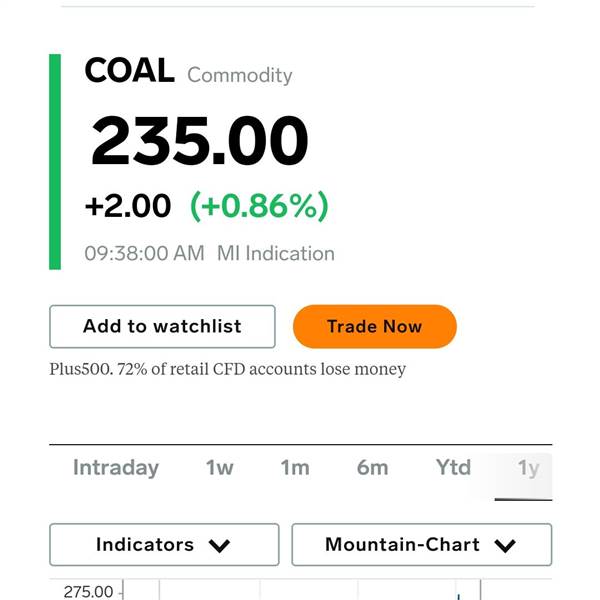Viewport: 600px width, 600px height.
Task: Click the Commodity category label
Action: 240,75
